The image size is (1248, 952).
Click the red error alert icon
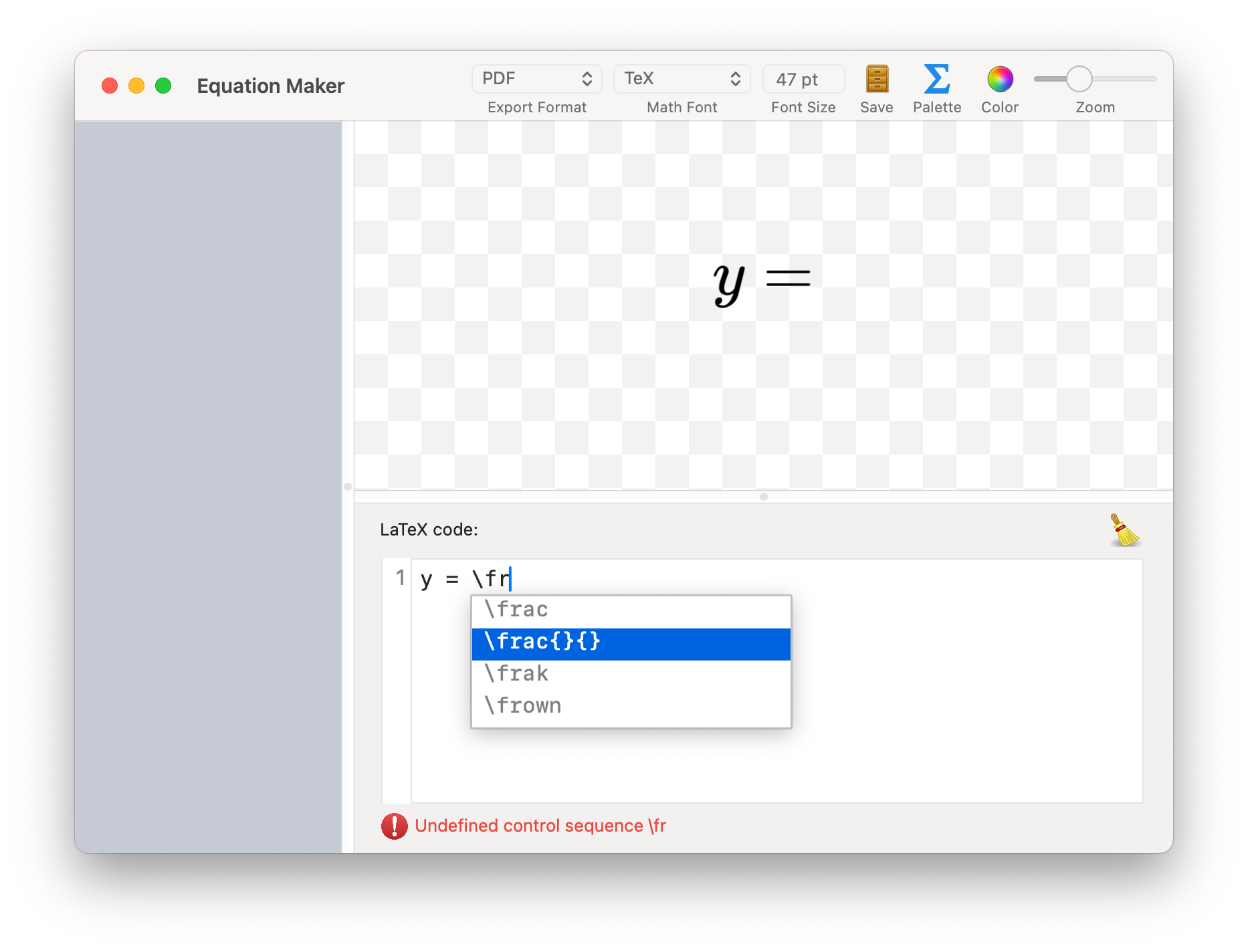395,826
